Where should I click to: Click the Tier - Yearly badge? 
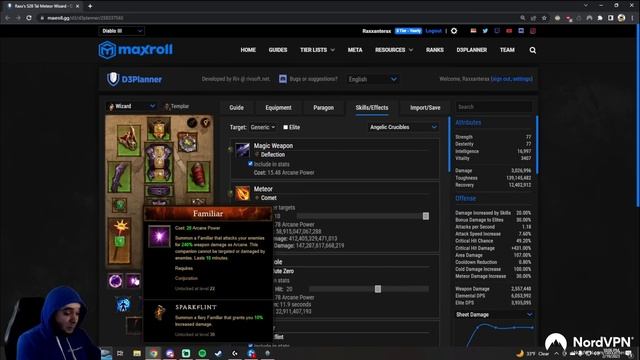408,31
